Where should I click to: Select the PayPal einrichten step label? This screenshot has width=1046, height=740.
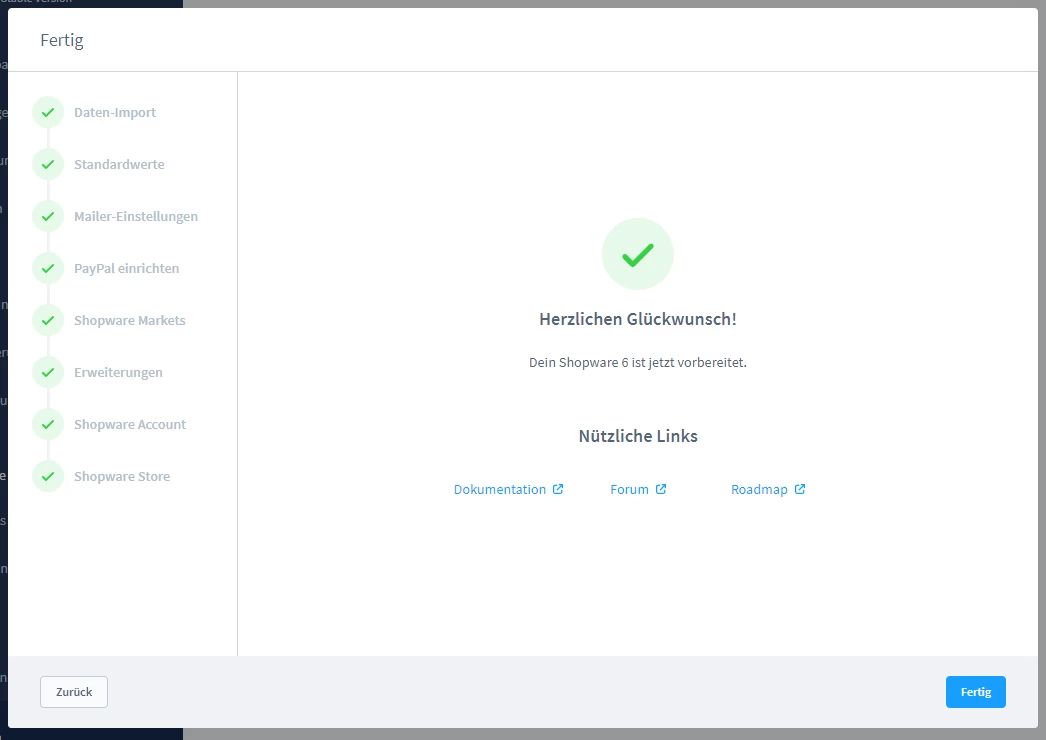pyautogui.click(x=126, y=268)
